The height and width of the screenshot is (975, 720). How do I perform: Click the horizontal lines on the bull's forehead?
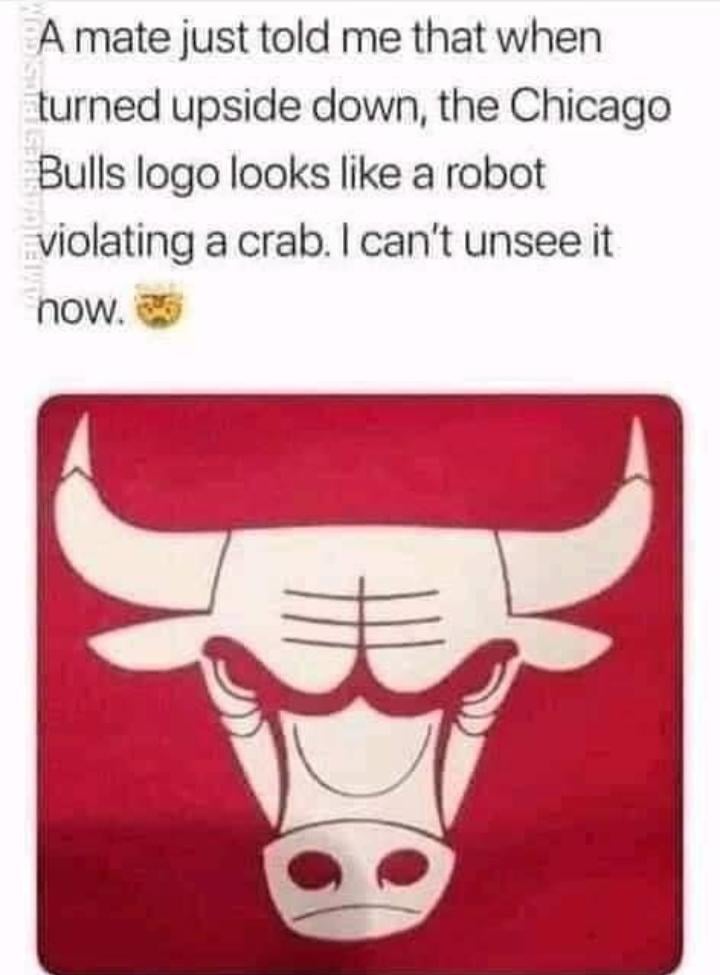point(366,619)
